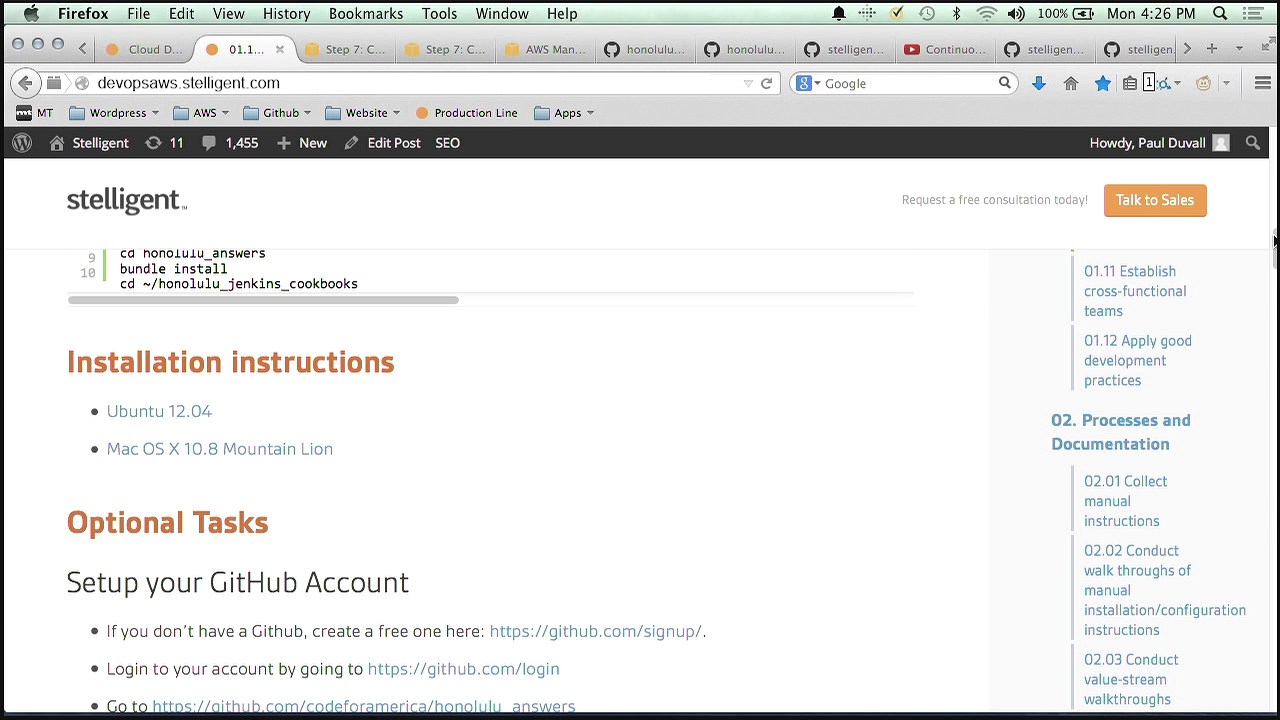1280x720 pixels.
Task: Reload the current page
Action: point(766,83)
